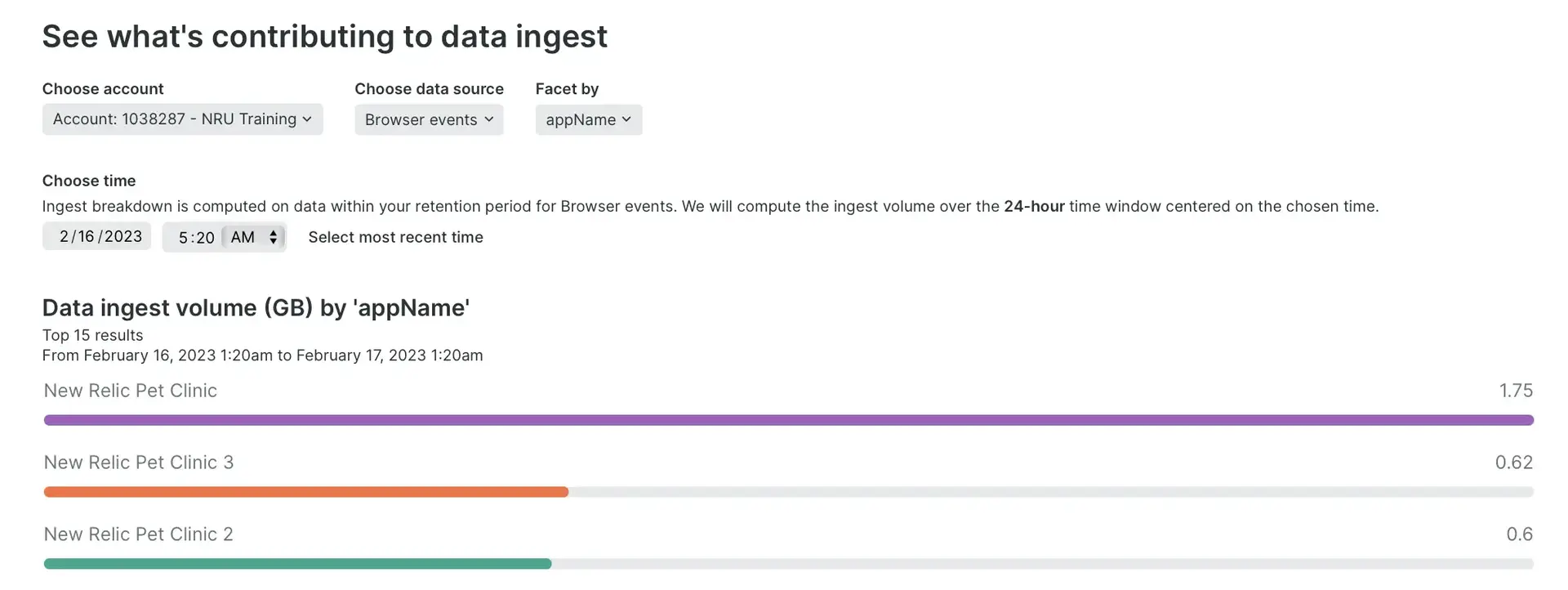Click the purple New Relic Pet Clinic bar
1568x590 pixels.
coord(788,420)
